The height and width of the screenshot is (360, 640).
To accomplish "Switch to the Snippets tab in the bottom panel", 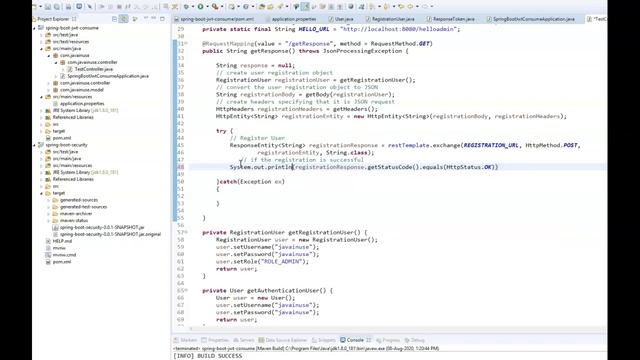I will pyautogui.click(x=324, y=340).
